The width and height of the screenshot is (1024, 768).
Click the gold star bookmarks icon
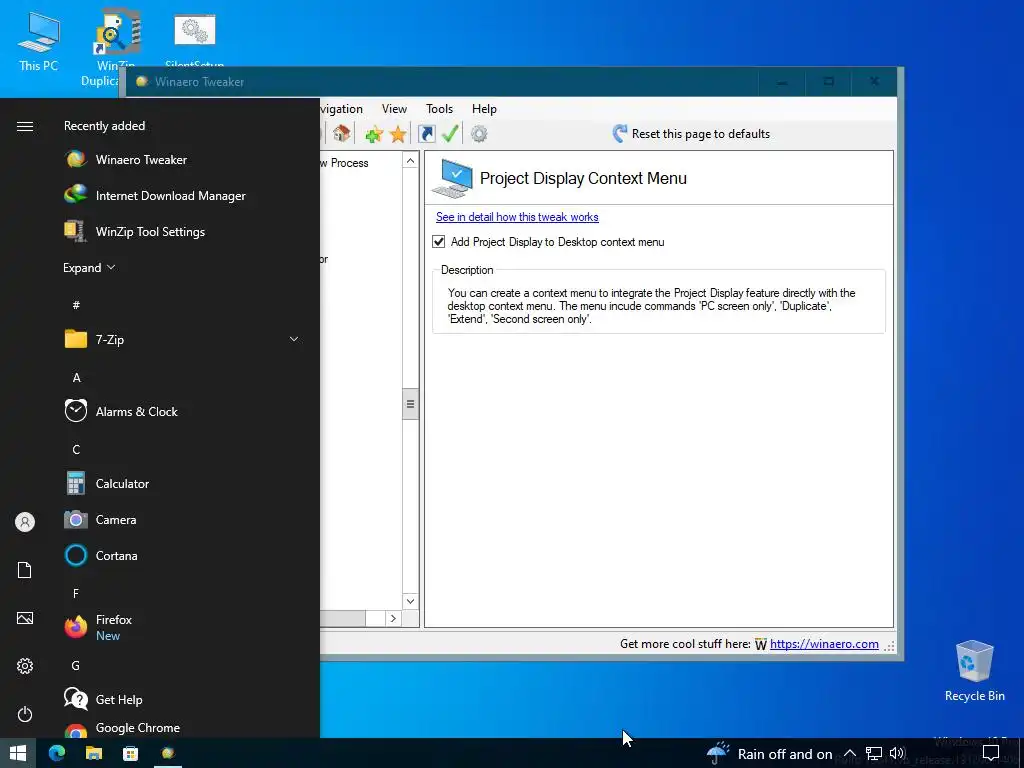point(397,135)
